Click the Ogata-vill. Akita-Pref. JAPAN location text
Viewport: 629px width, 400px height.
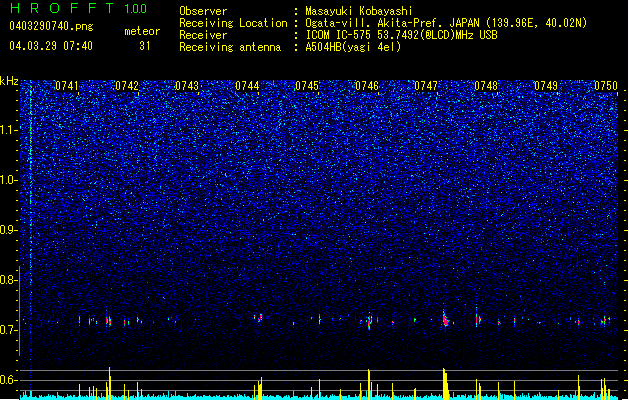pos(446,23)
